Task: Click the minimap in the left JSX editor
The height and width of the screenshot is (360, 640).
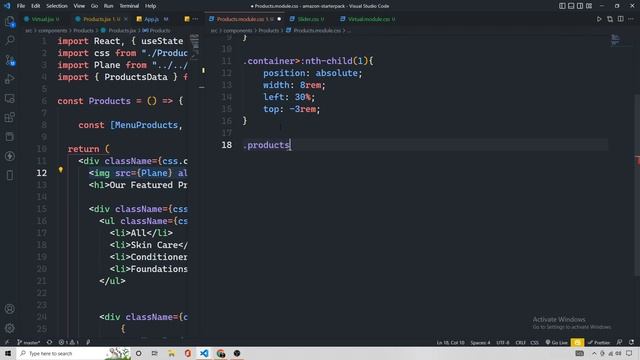Action: click(195, 47)
